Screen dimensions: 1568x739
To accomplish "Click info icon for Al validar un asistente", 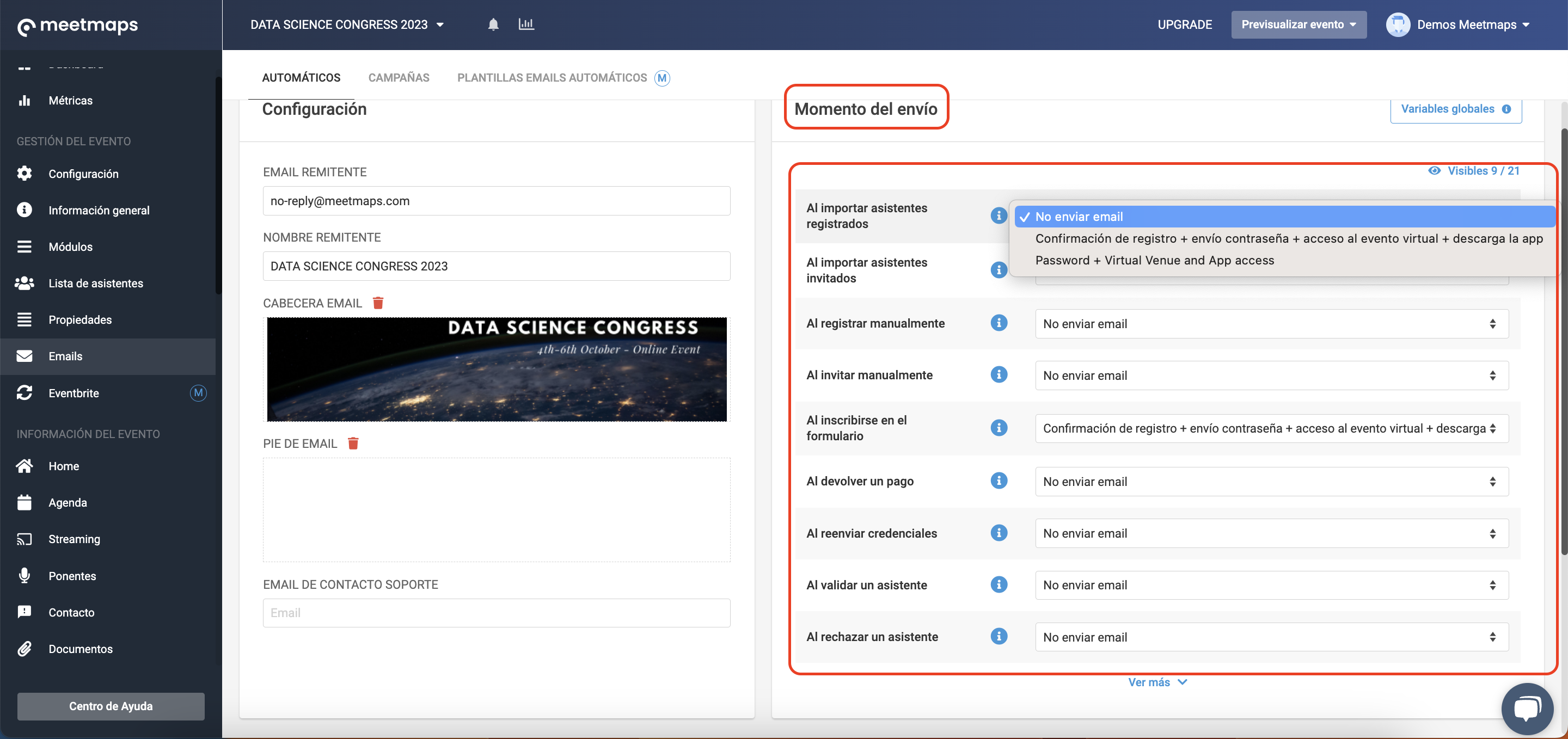I will coord(999,584).
